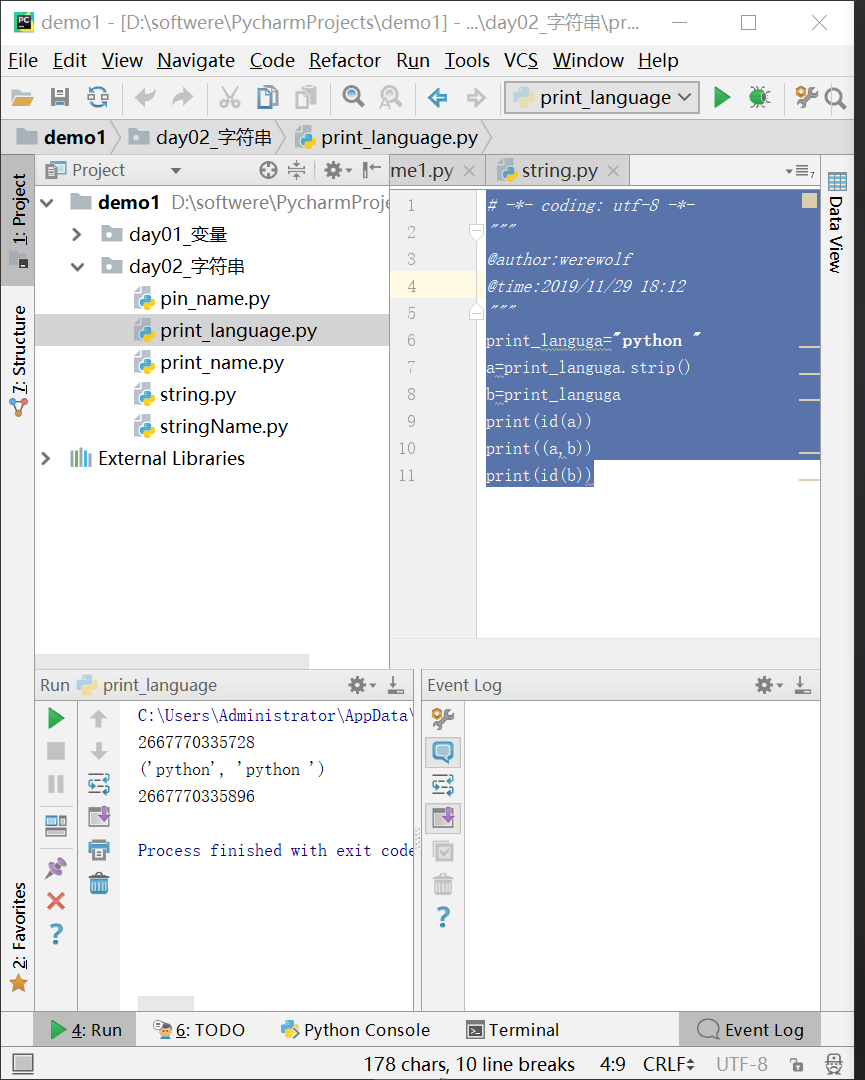Toggle tool window bars icon at bottom-left
Screen dimensions: 865x1080
click(x=23, y=1063)
